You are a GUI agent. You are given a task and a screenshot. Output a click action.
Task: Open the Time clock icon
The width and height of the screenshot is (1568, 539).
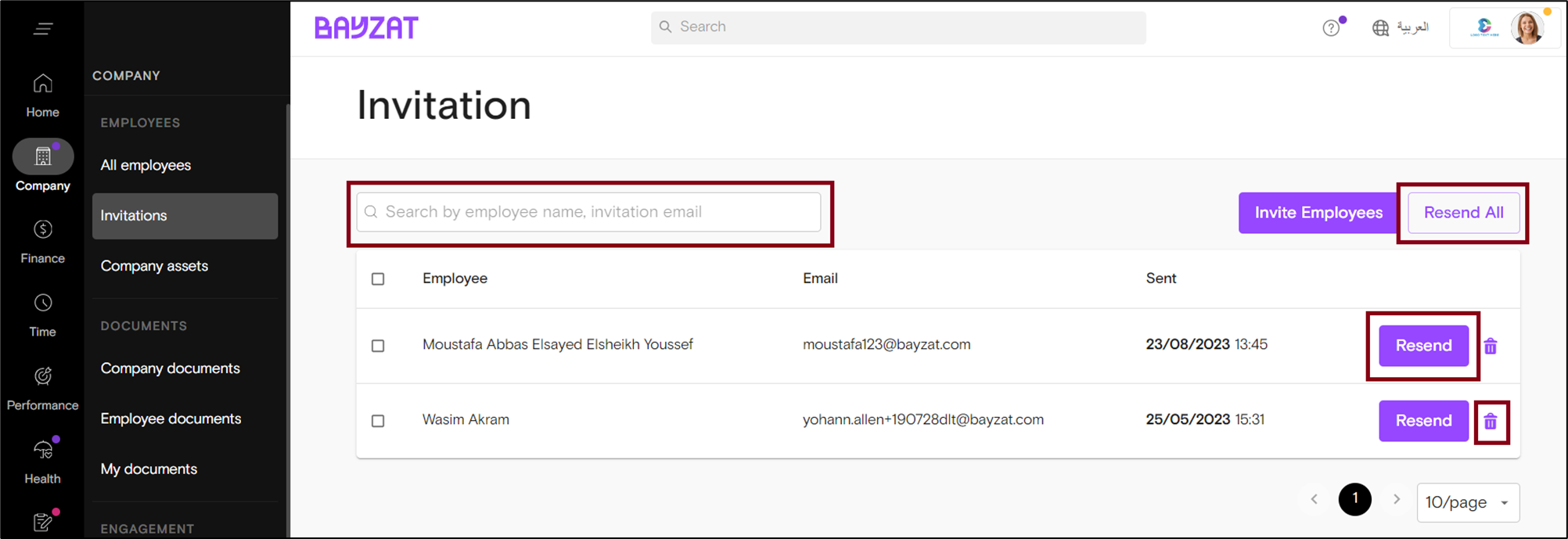click(43, 303)
